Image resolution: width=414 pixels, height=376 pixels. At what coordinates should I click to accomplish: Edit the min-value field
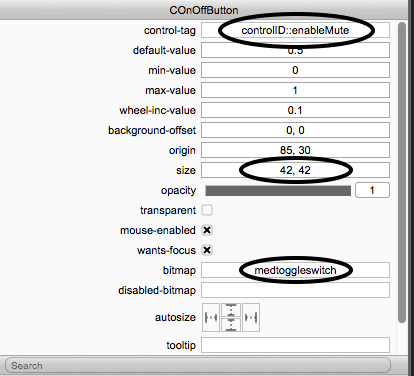coord(295,70)
